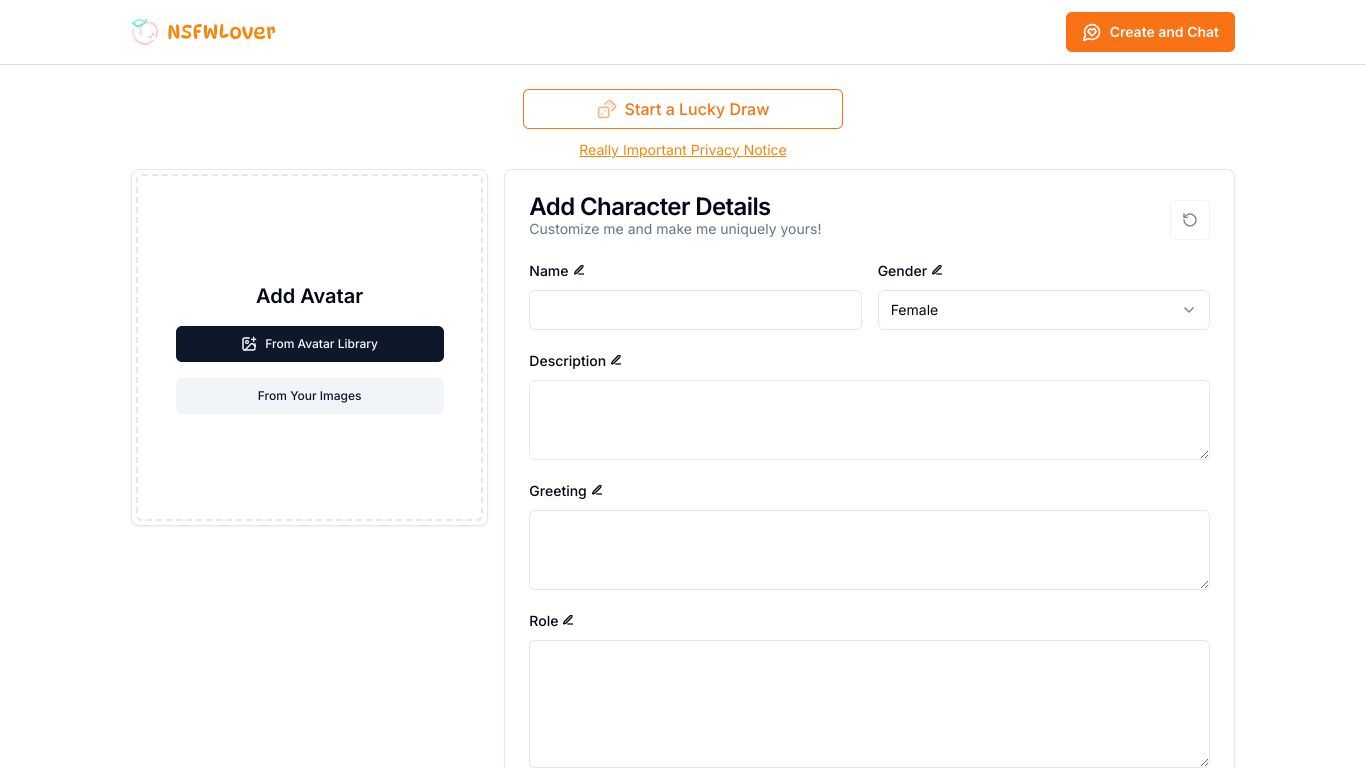
Task: Click the pencil icon next to Description
Action: coord(616,360)
